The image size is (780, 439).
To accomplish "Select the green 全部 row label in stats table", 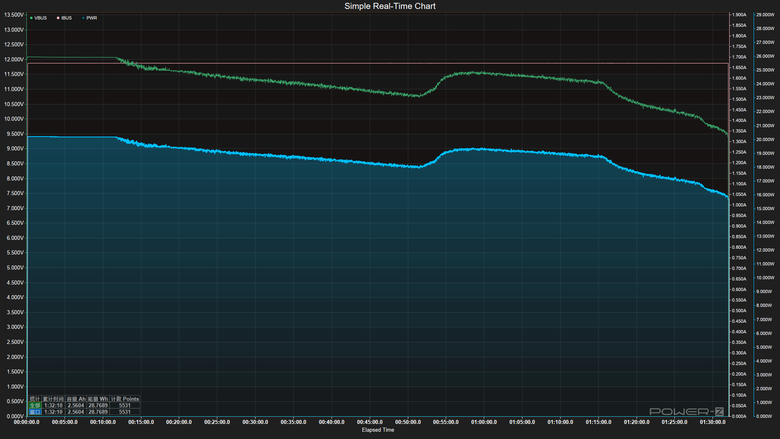I will (x=35, y=405).
